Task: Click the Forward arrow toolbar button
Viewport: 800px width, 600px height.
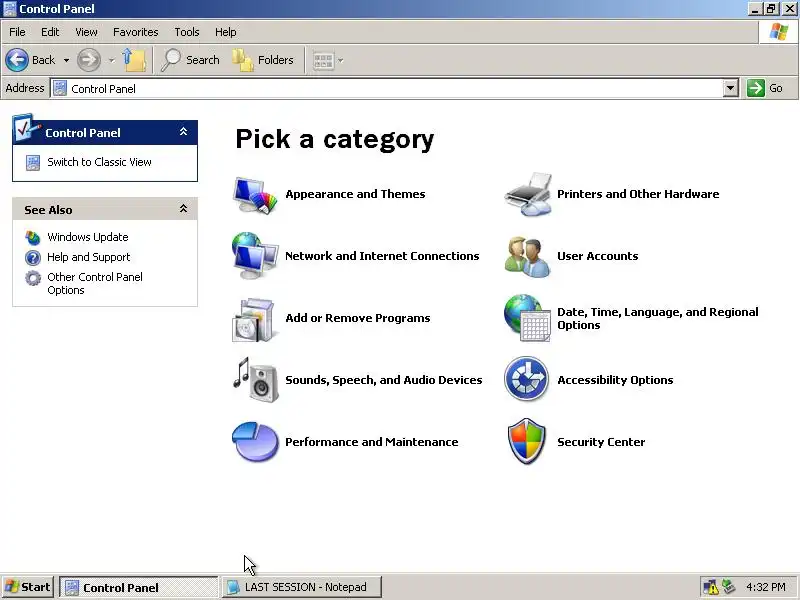Action: [89, 60]
